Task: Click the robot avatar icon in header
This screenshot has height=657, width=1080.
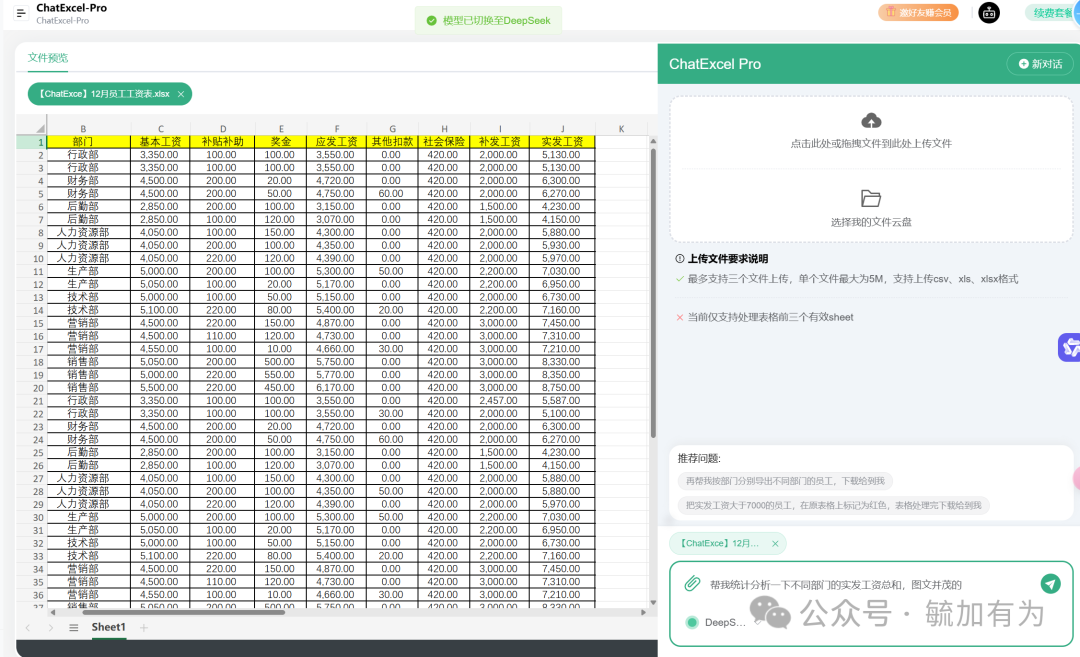Action: tap(989, 12)
